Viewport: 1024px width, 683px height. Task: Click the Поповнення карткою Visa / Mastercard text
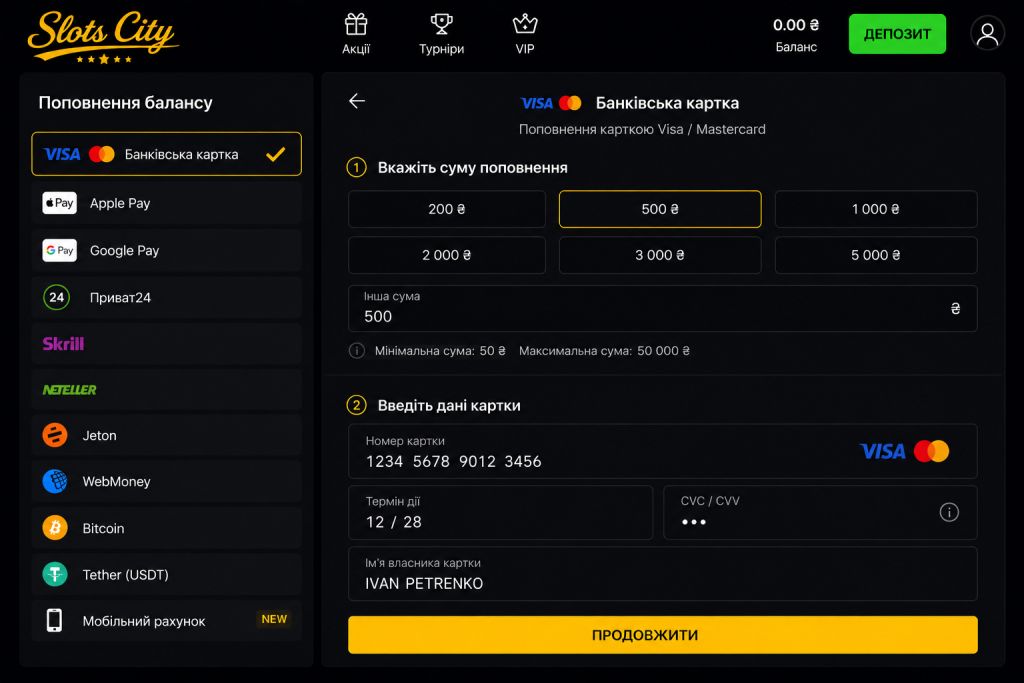click(642, 129)
